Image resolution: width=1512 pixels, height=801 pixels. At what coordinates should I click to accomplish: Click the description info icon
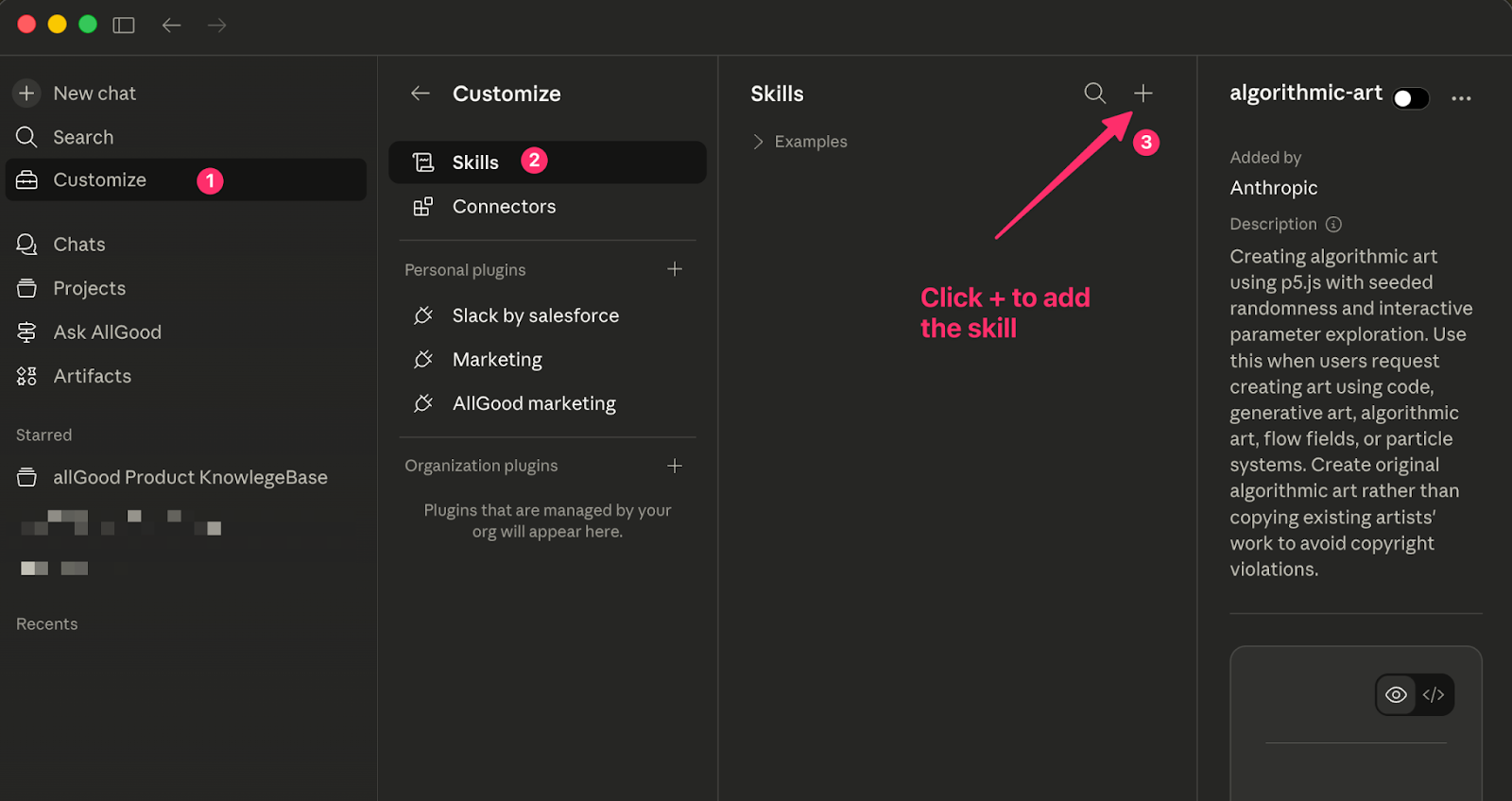[x=1333, y=225]
